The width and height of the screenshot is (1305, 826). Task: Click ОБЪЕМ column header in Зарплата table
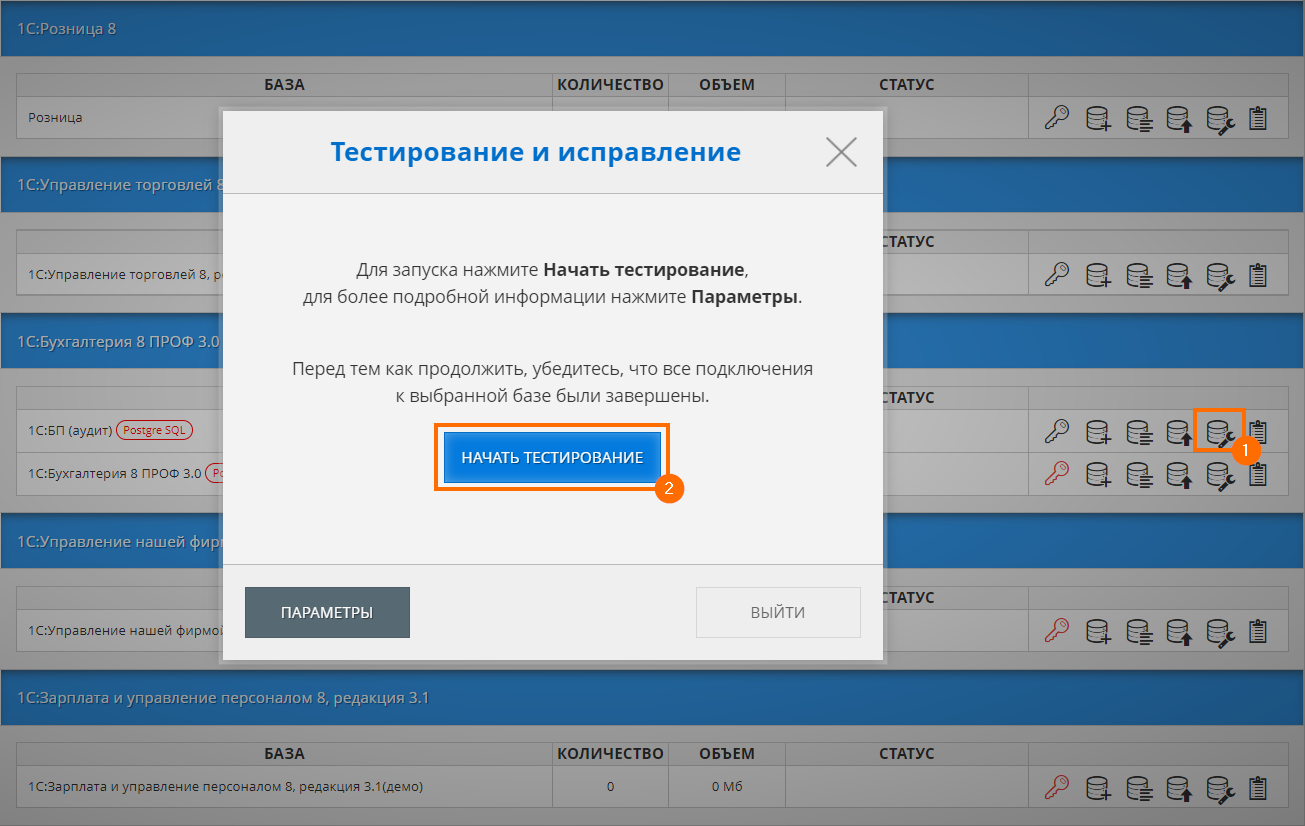(727, 753)
